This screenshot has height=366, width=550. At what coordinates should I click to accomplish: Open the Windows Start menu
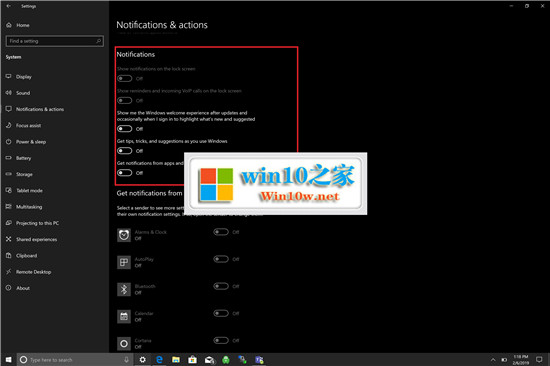(x=8, y=360)
